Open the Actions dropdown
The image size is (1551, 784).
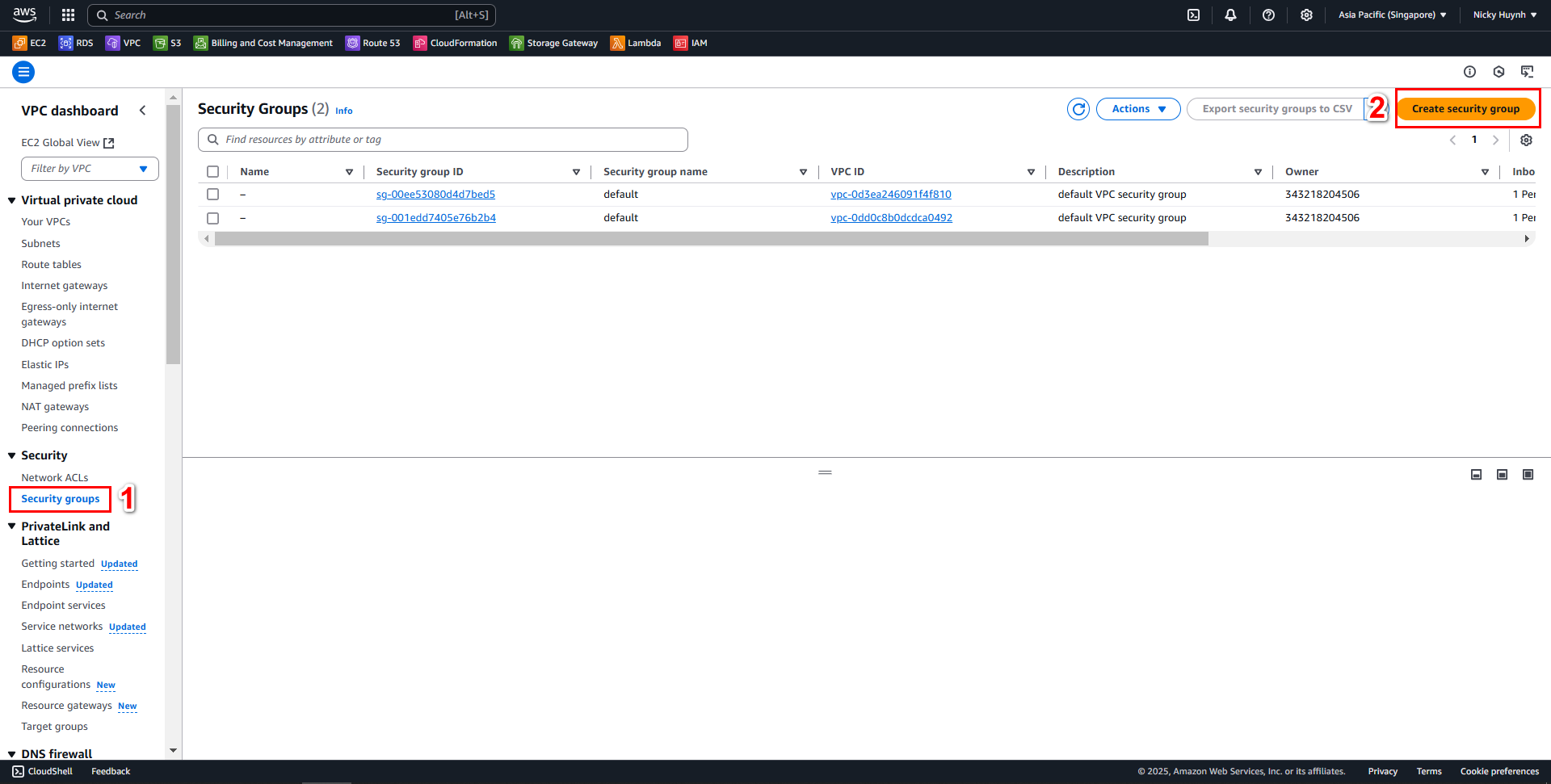(1138, 109)
